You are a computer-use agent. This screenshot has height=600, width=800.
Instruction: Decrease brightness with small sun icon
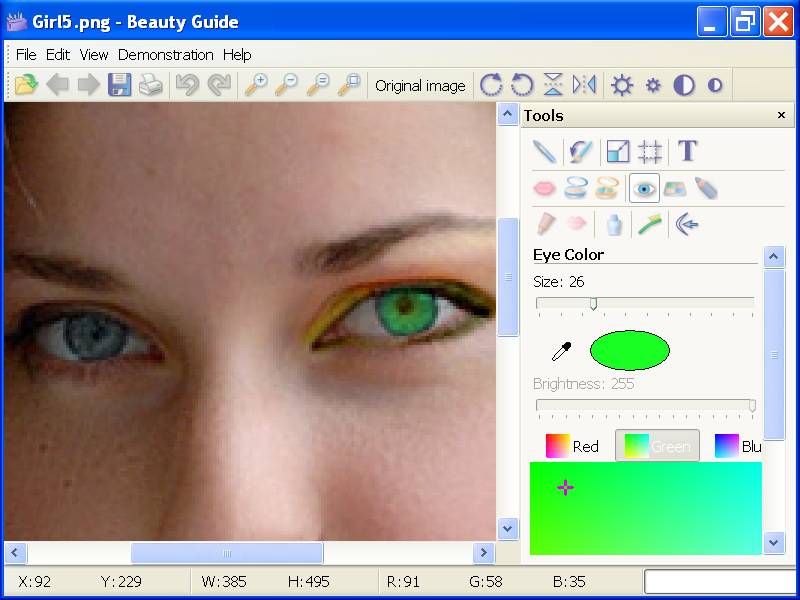pos(653,85)
